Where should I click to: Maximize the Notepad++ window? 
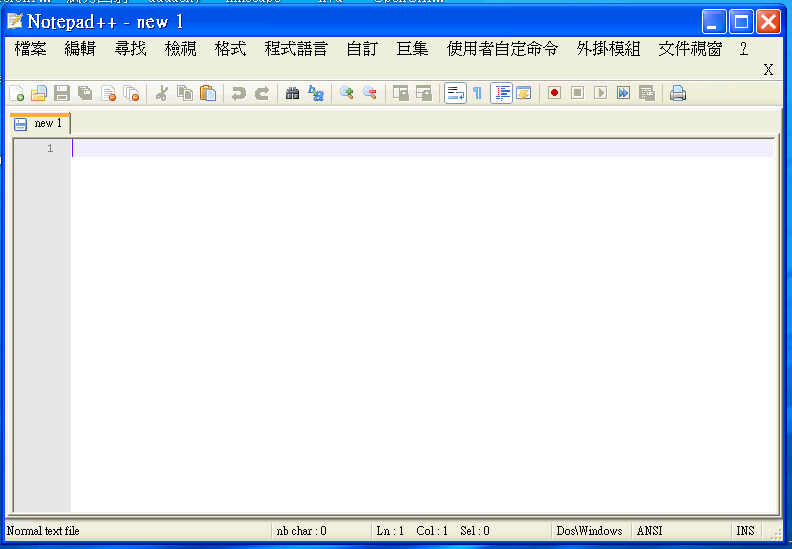pos(741,22)
